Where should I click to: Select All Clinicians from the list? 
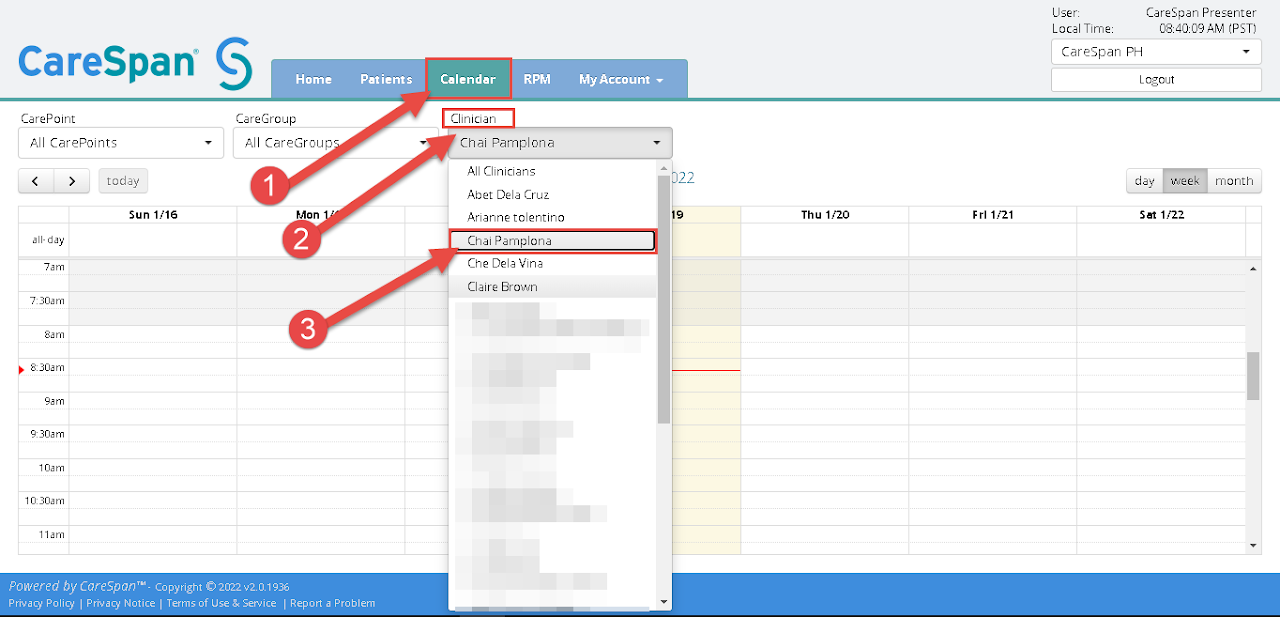(x=553, y=172)
